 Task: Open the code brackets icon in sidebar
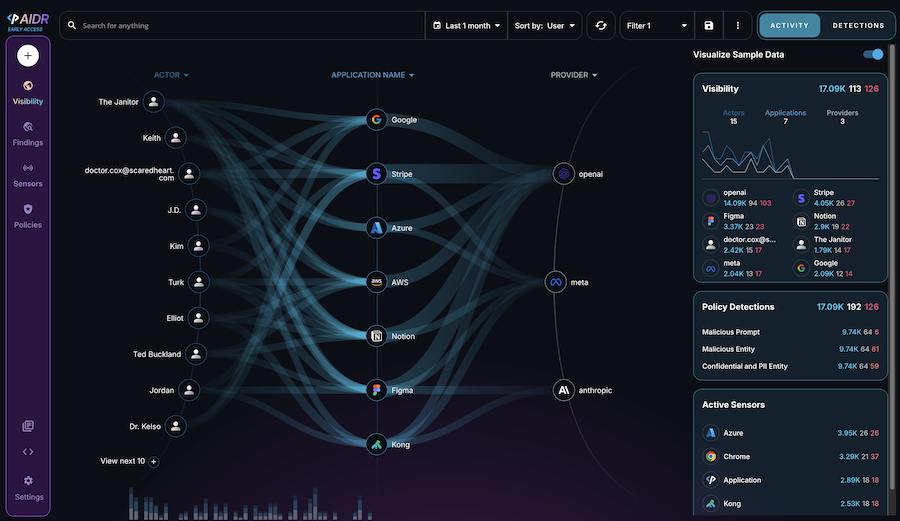tap(28, 452)
